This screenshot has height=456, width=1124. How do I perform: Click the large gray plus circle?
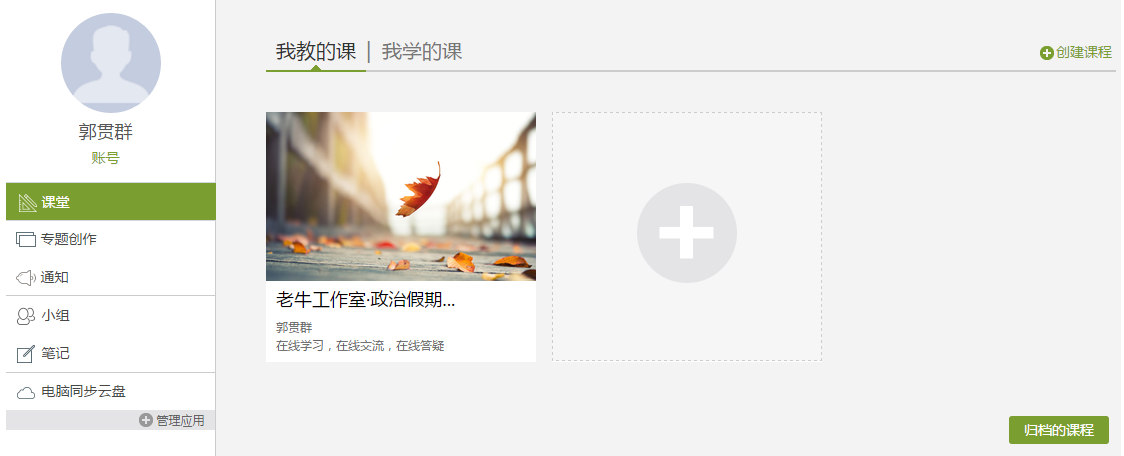pyautogui.click(x=687, y=233)
